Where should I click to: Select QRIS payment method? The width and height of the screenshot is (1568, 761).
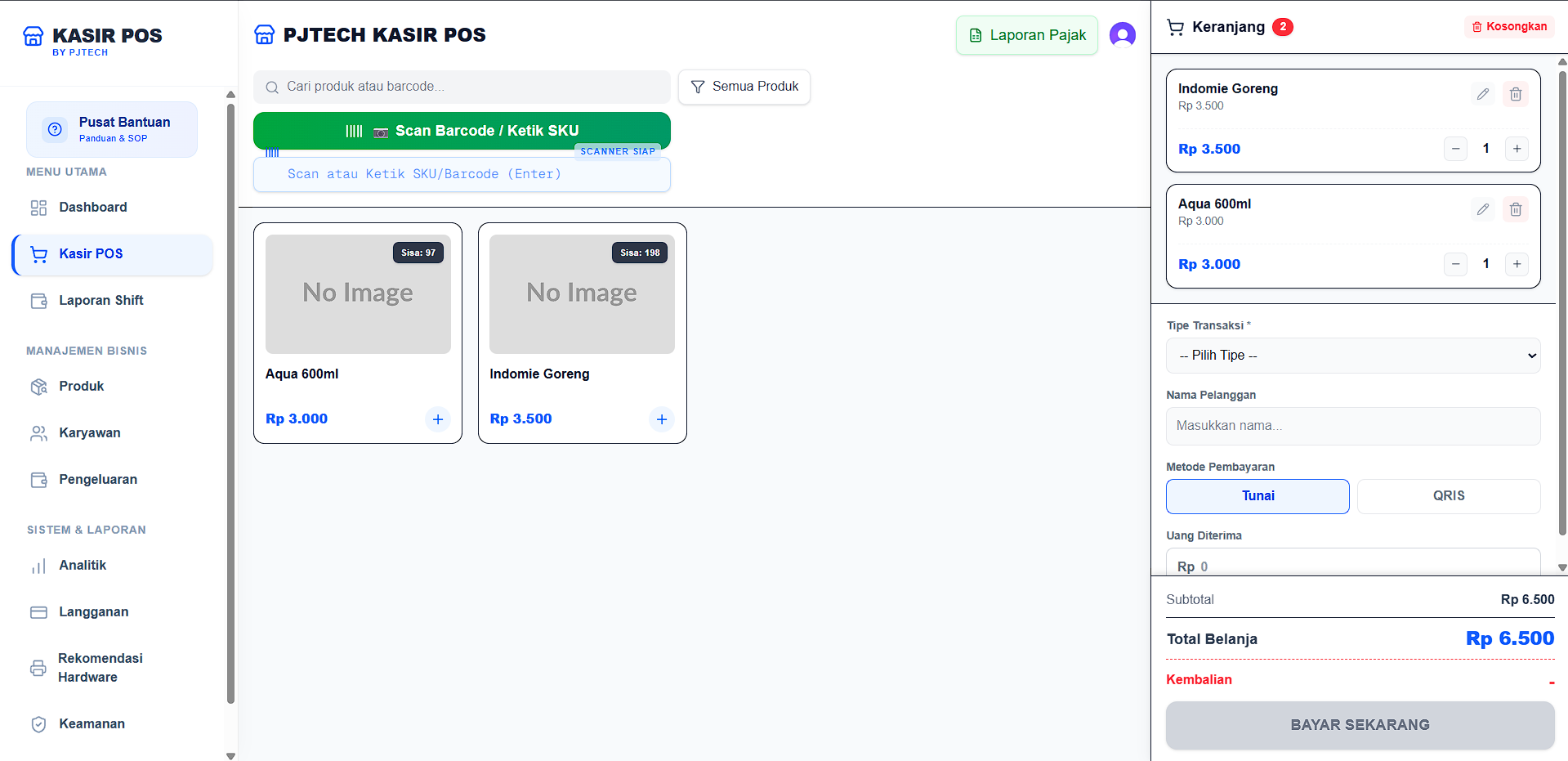pyautogui.click(x=1449, y=496)
